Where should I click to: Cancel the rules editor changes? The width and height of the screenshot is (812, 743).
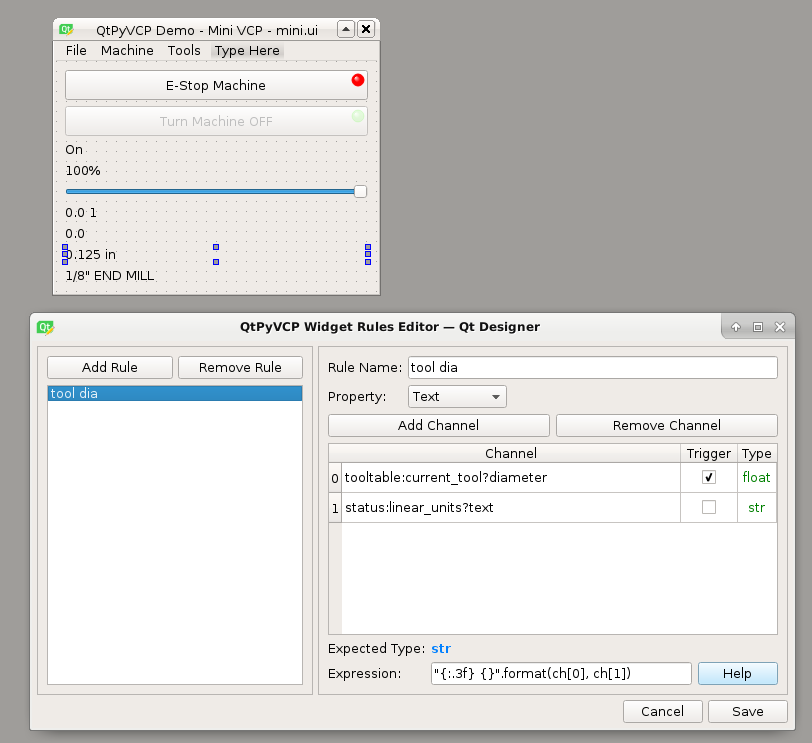click(662, 711)
